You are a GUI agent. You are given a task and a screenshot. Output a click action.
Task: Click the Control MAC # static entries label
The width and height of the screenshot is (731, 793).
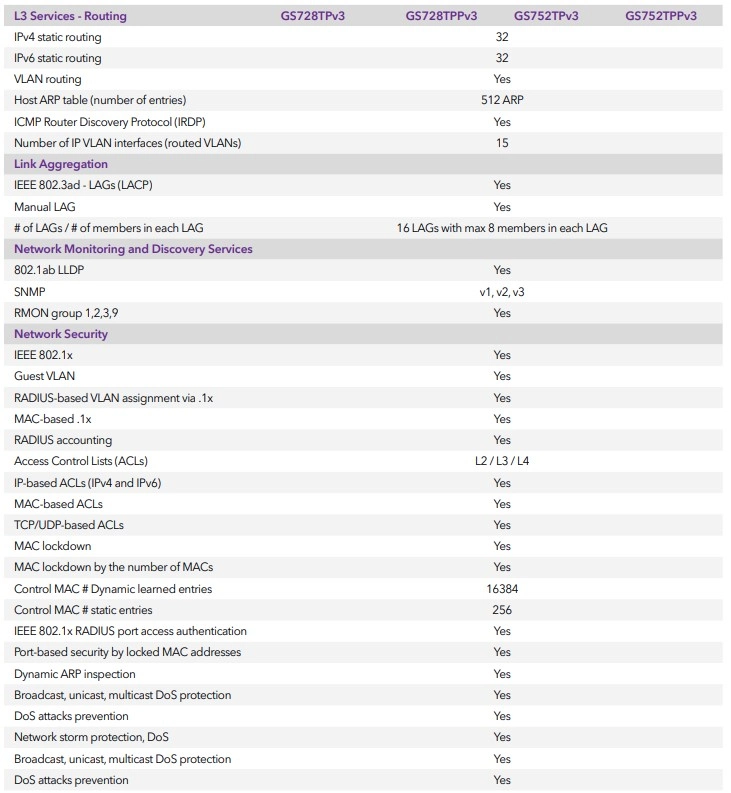pyautogui.click(x=83, y=610)
